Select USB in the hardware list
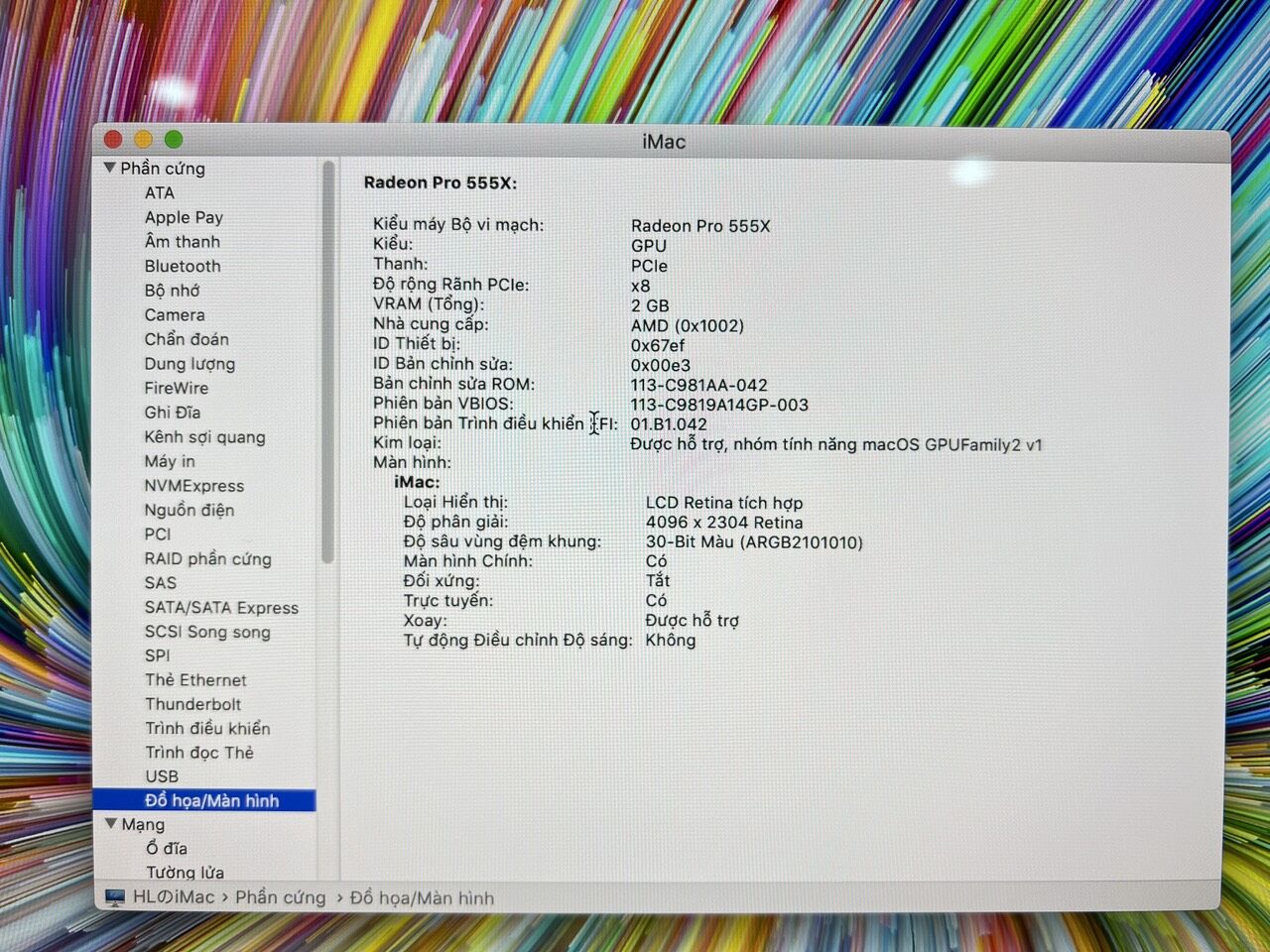 [162, 776]
